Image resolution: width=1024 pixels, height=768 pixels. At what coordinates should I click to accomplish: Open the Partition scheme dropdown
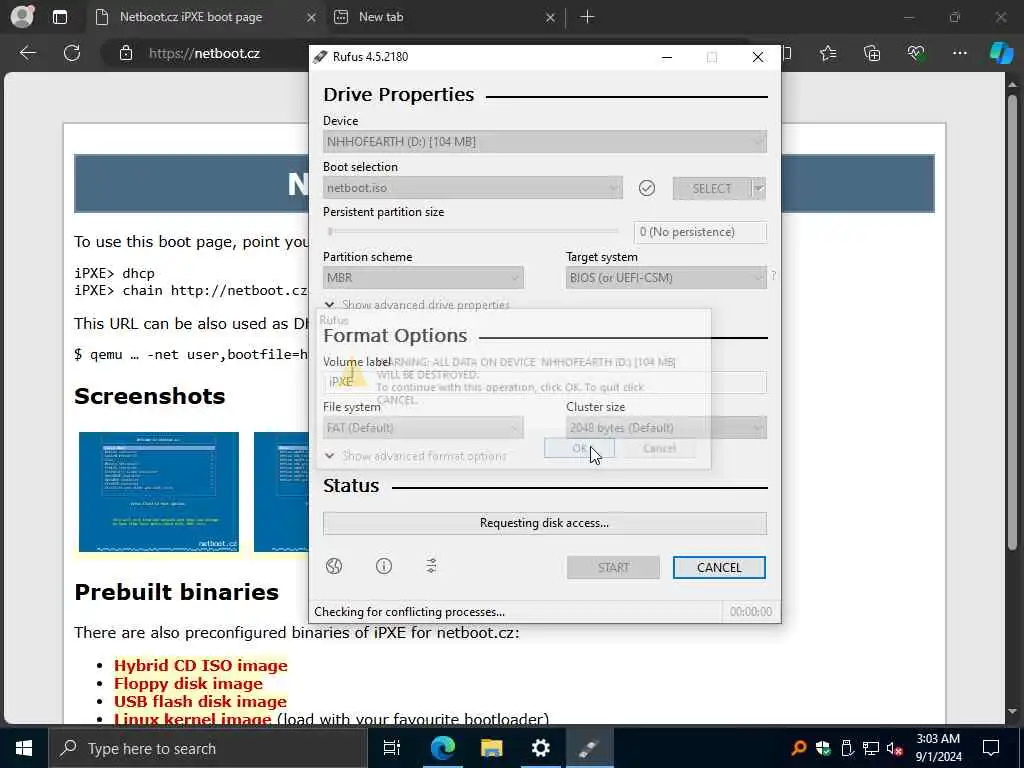(423, 278)
